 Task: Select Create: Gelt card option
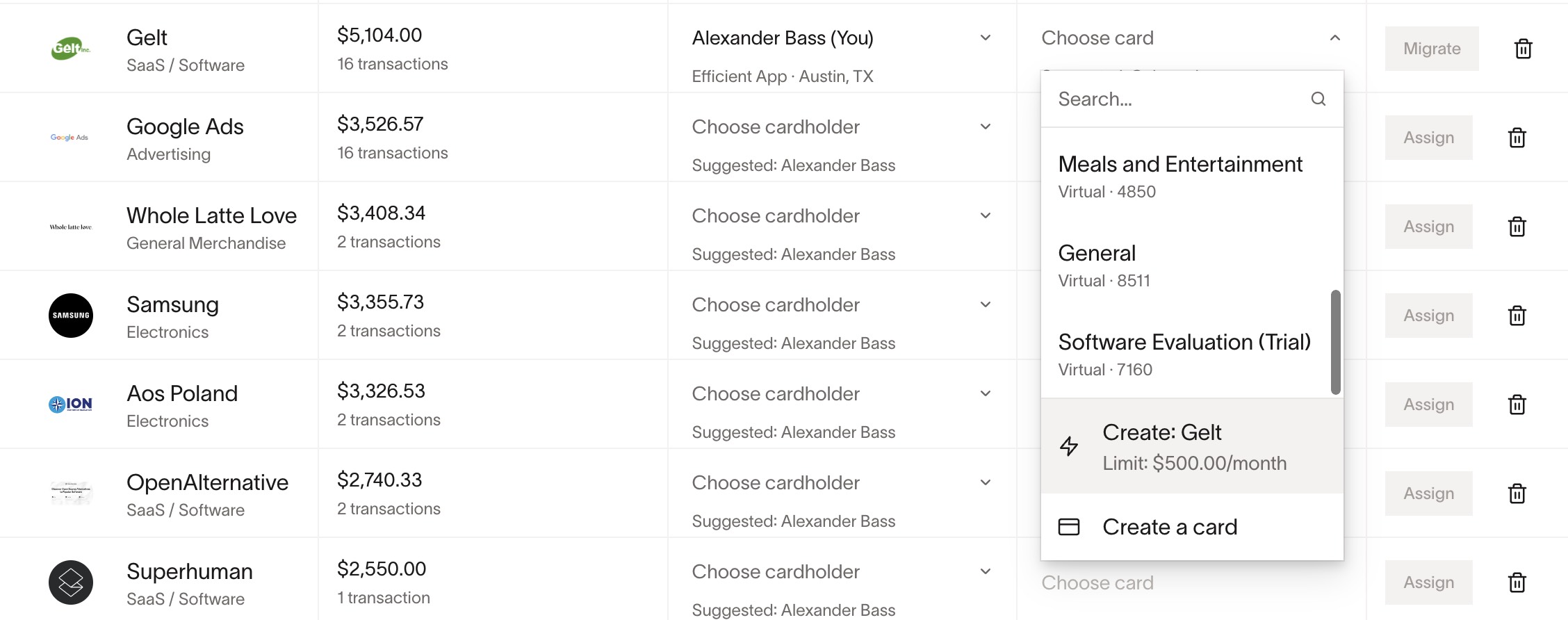1192,446
